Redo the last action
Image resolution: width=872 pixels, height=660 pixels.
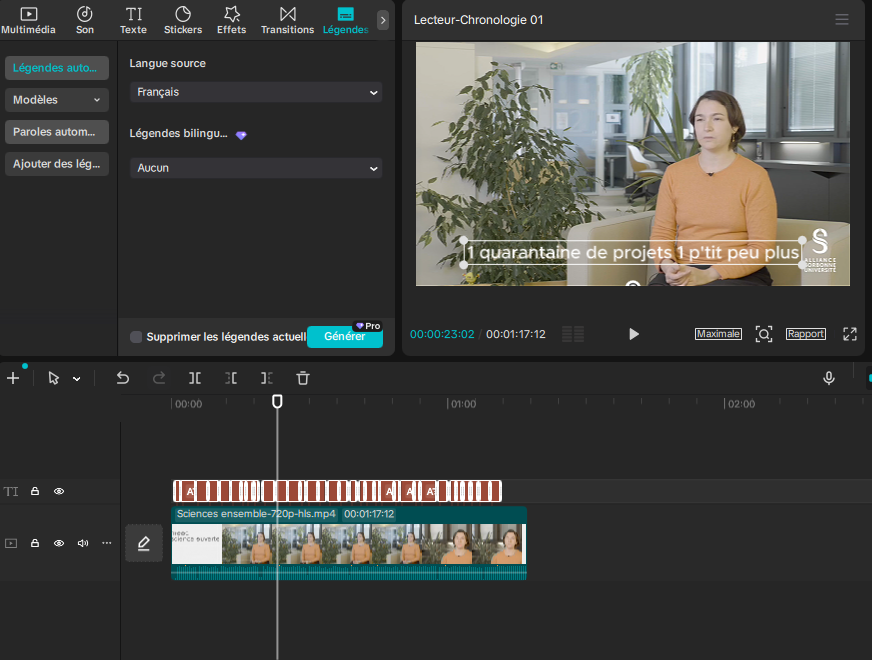[159, 378]
